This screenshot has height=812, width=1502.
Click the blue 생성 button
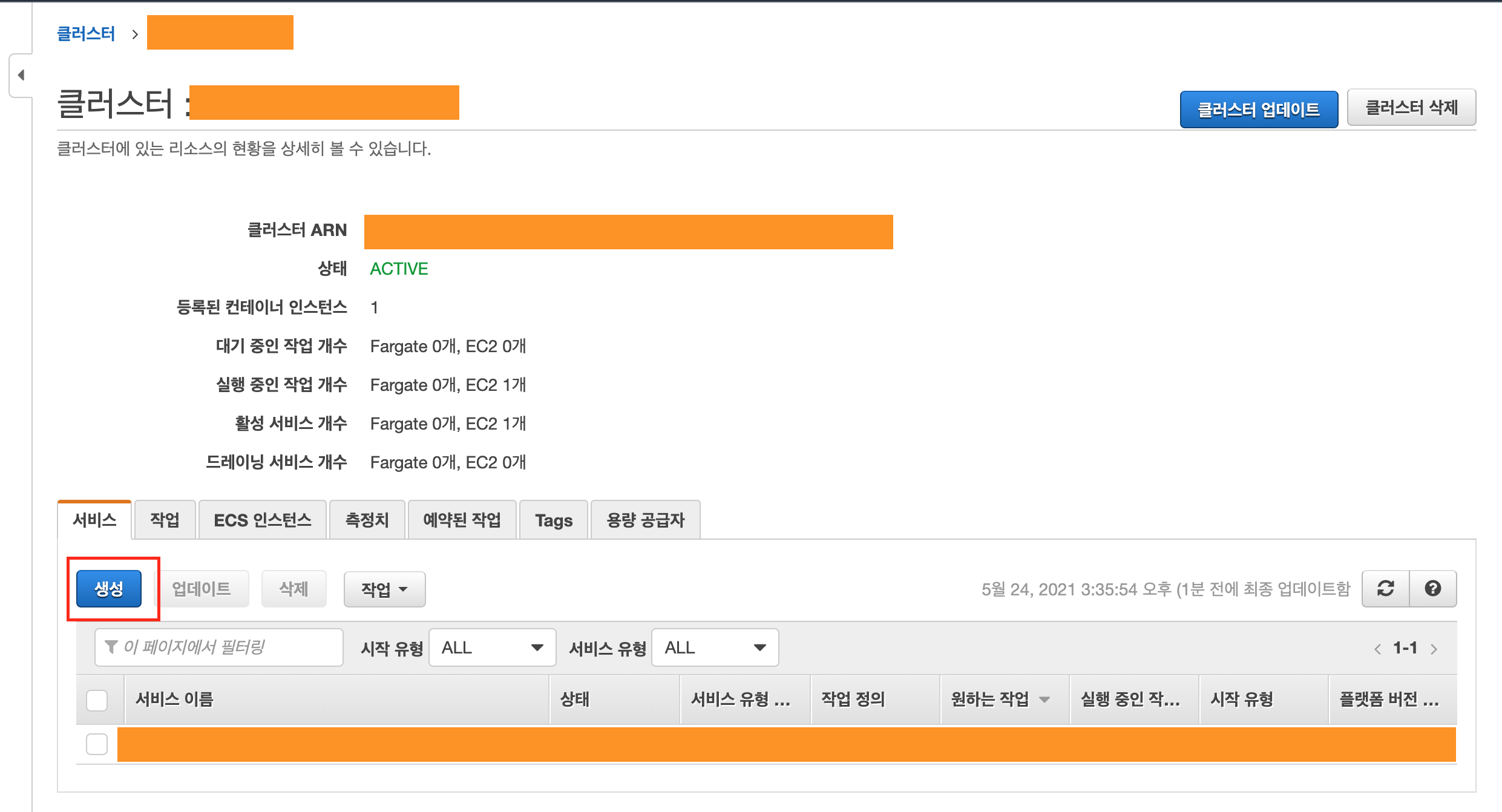click(109, 589)
